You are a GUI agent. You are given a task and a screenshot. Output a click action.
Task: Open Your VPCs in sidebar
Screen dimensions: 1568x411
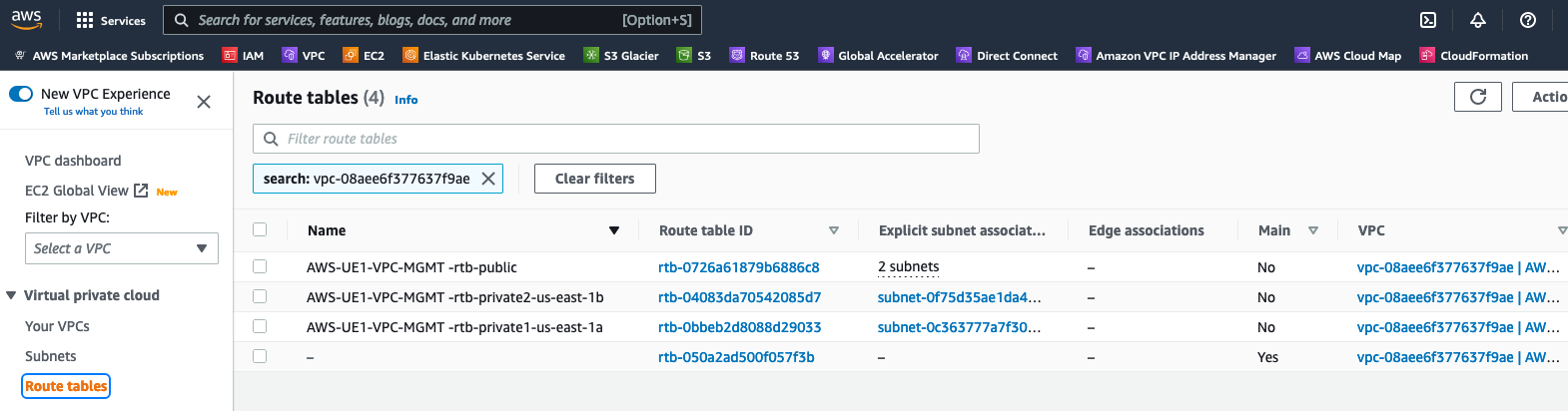click(57, 326)
